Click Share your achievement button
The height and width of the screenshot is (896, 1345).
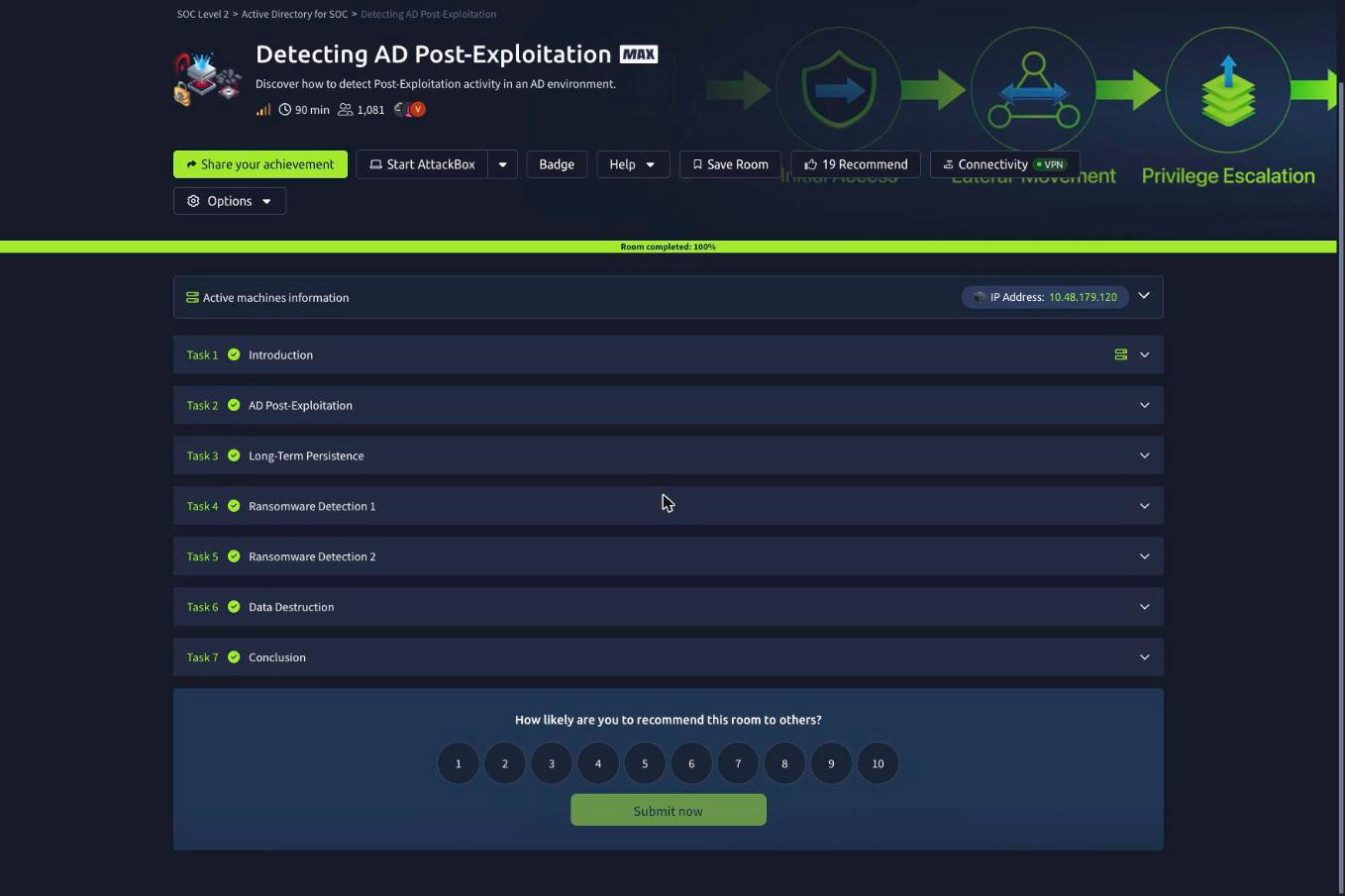pyautogui.click(x=260, y=164)
